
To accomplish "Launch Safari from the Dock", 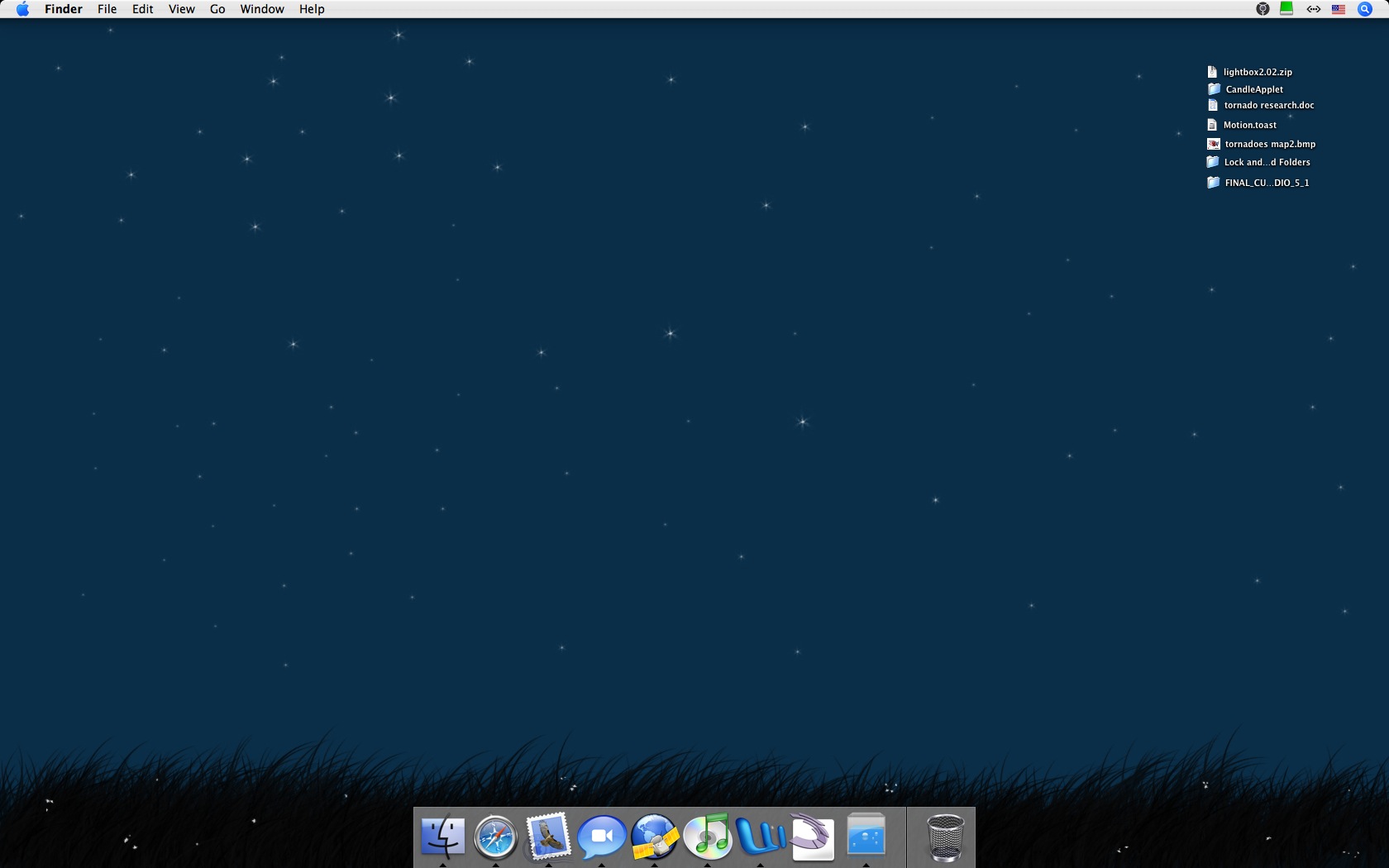I will coord(495,837).
